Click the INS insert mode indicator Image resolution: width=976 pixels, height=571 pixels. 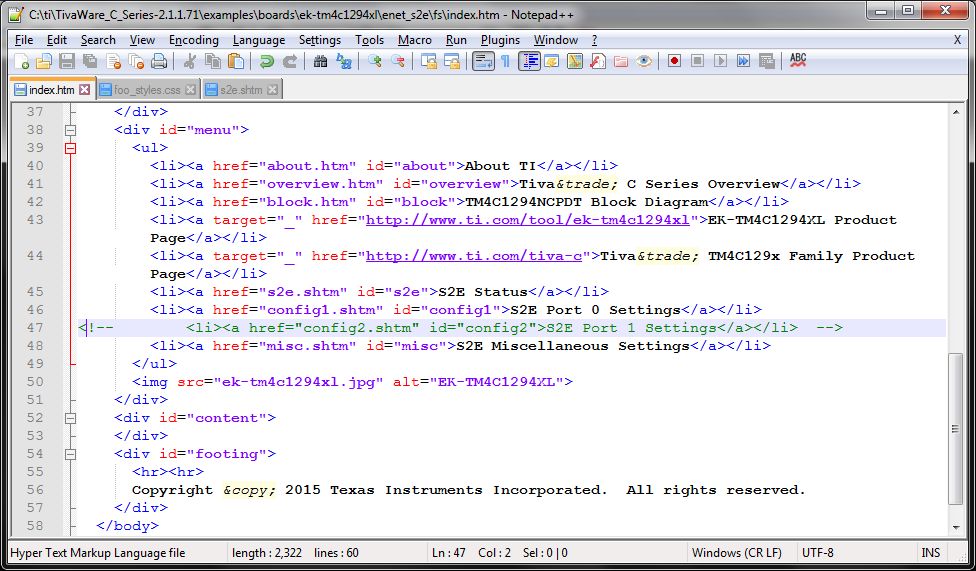point(931,553)
